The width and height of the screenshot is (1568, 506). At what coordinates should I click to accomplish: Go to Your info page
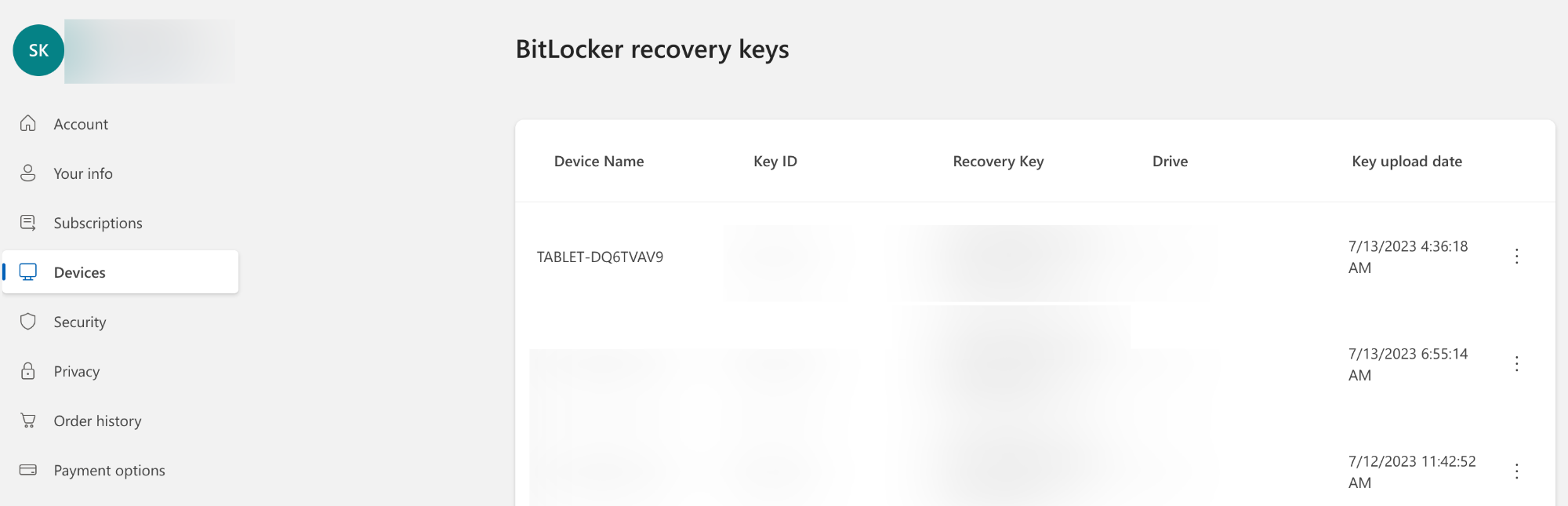click(83, 173)
